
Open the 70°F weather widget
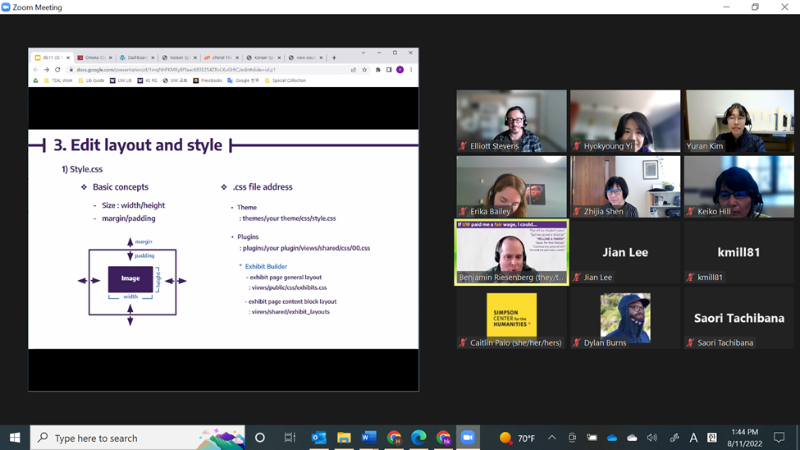(x=517, y=438)
